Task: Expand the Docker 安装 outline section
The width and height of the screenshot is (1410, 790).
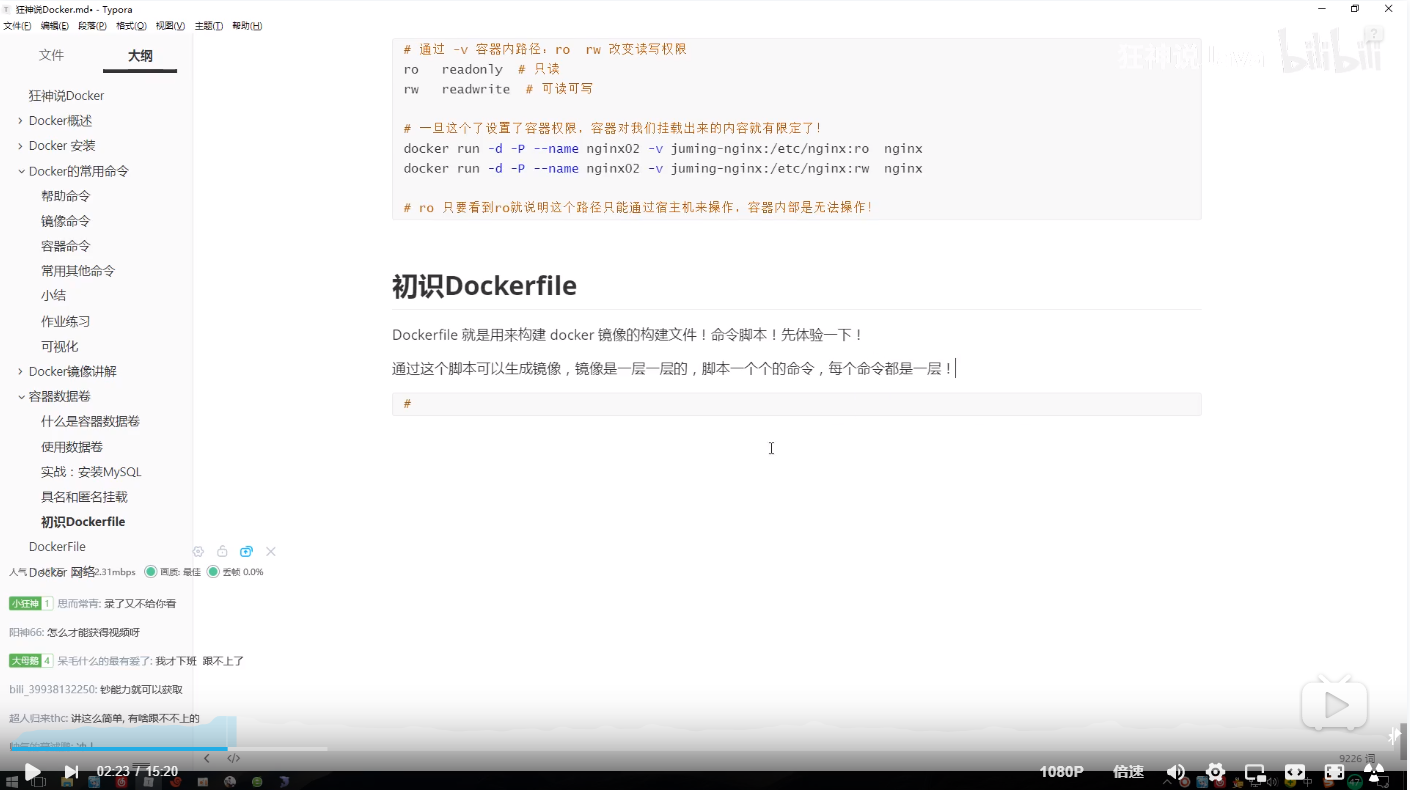Action: click(x=21, y=146)
